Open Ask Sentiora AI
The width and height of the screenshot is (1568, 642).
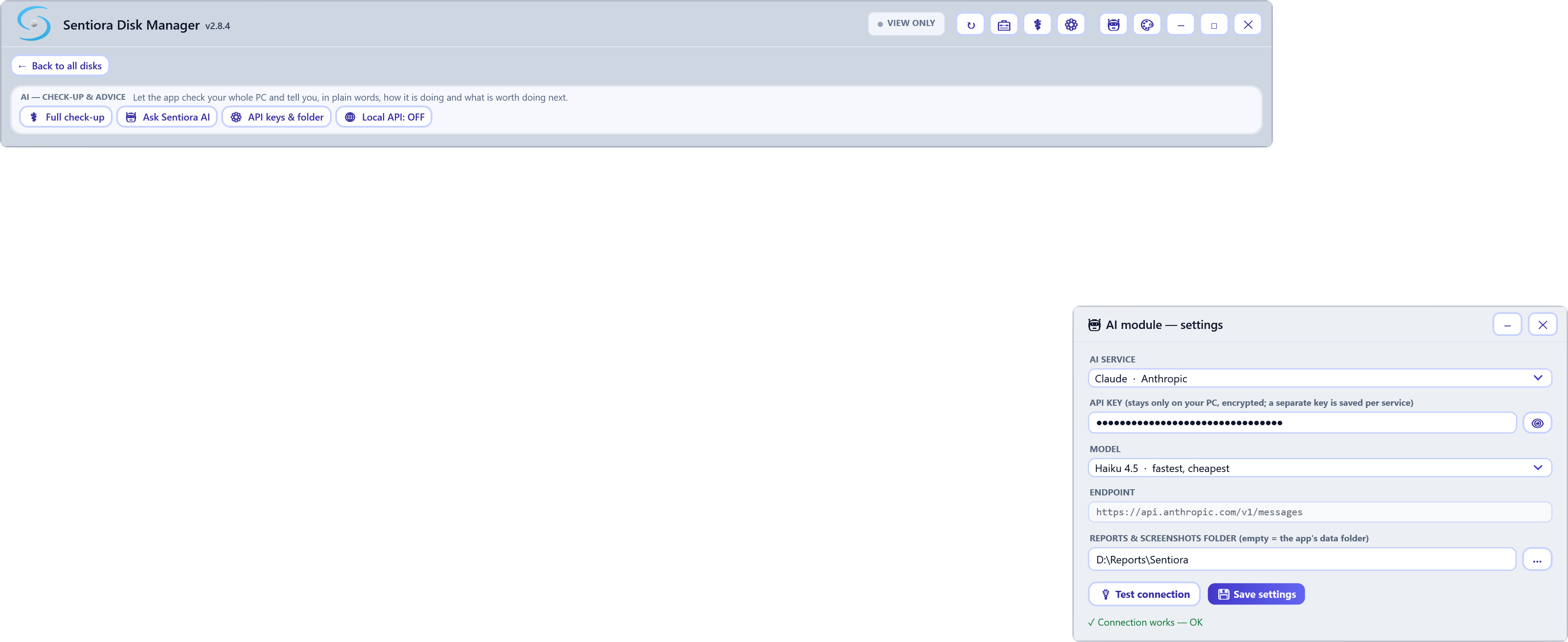click(167, 117)
